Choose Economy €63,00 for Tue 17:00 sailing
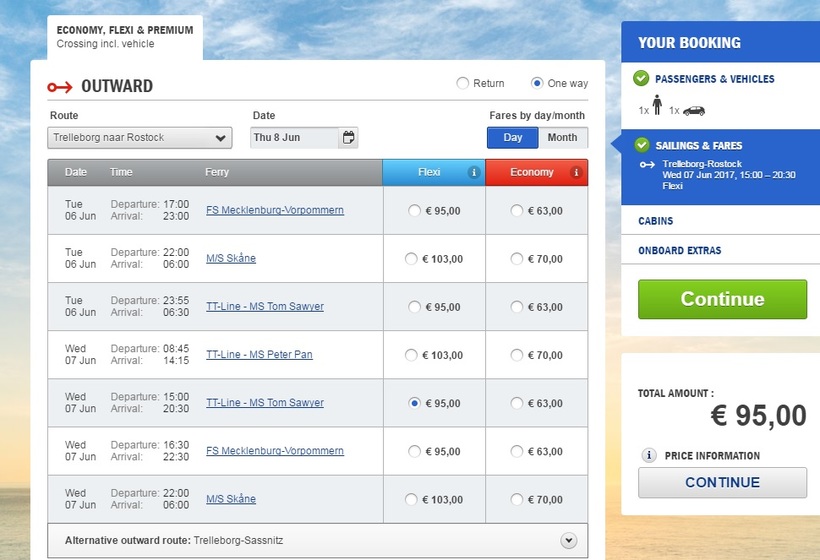Screen dimensions: 820x560 click(x=517, y=211)
